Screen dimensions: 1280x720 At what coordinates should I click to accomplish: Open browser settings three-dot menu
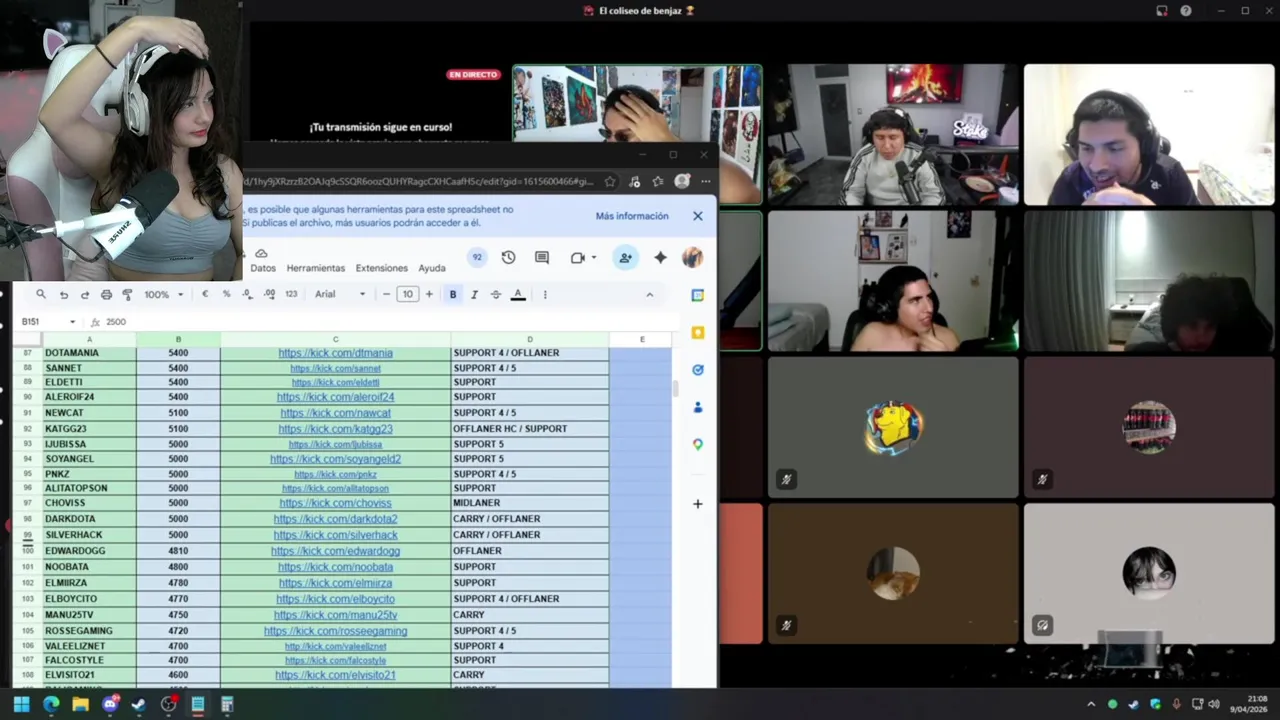pos(706,181)
